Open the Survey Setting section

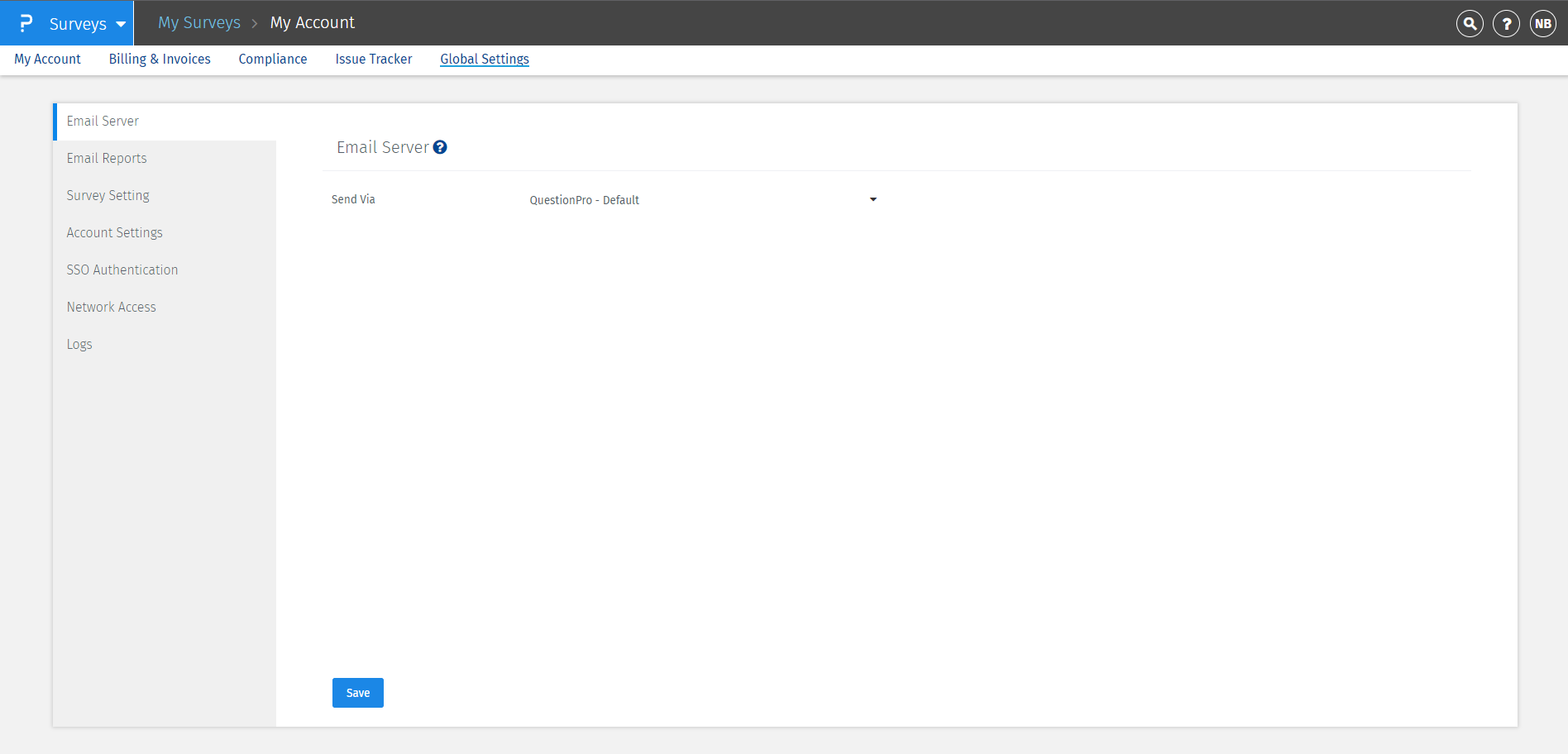pos(108,195)
